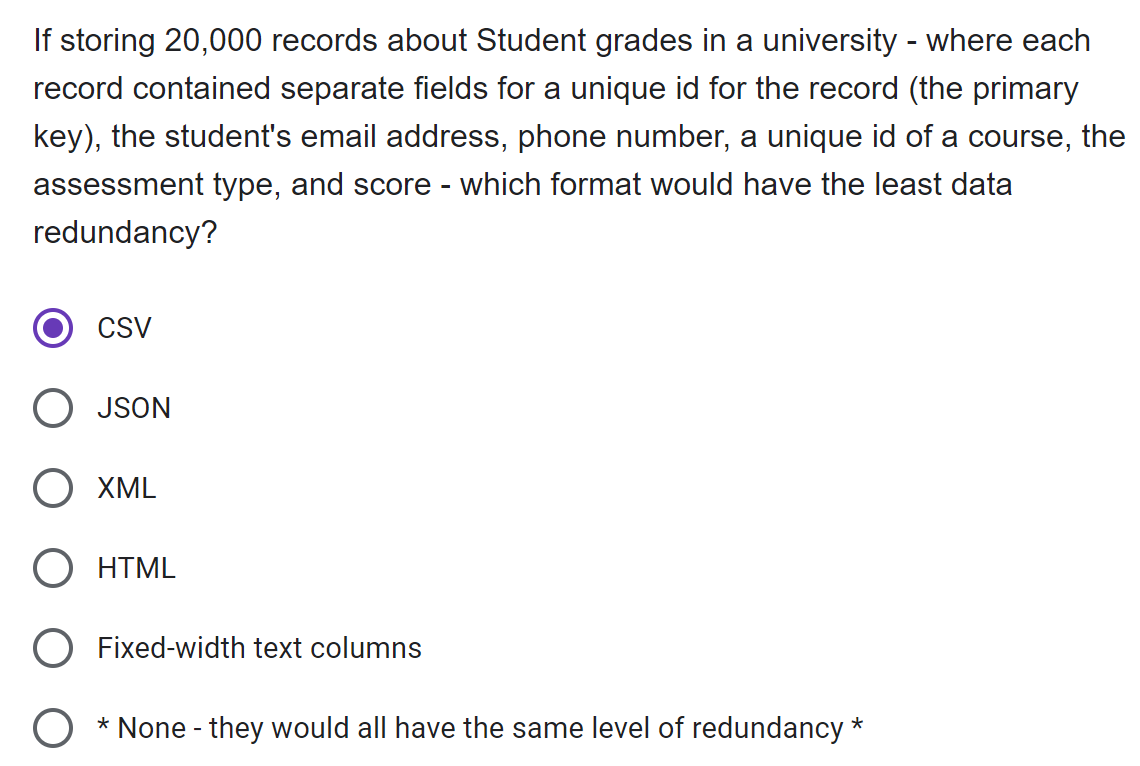Click the words 'assessment type' in the question

click(156, 185)
